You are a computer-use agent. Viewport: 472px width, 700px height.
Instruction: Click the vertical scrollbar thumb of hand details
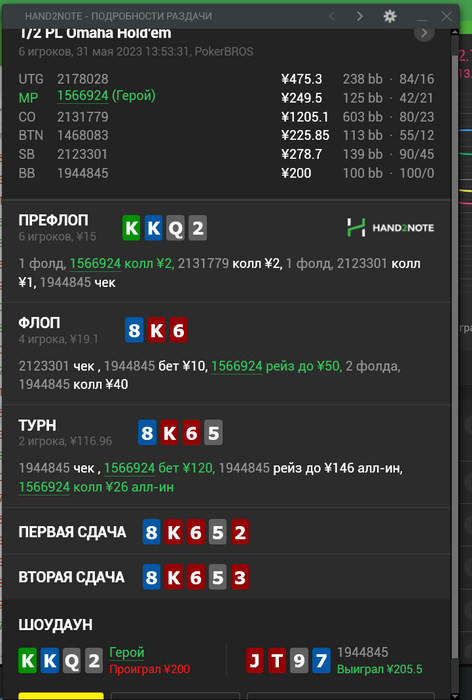click(455, 357)
